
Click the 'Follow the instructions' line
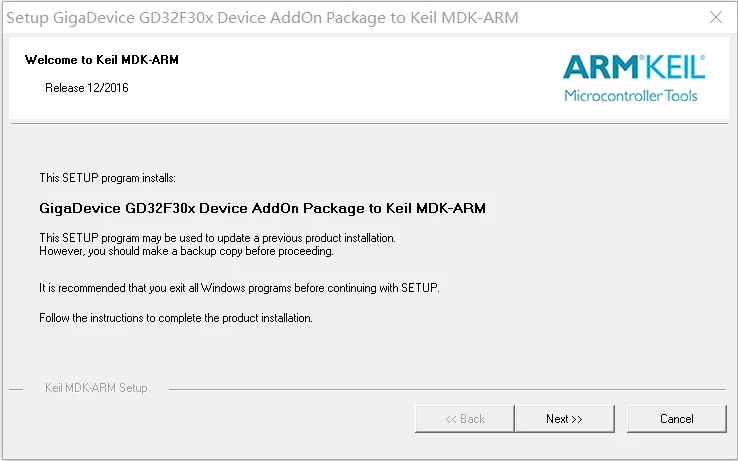coord(176,318)
